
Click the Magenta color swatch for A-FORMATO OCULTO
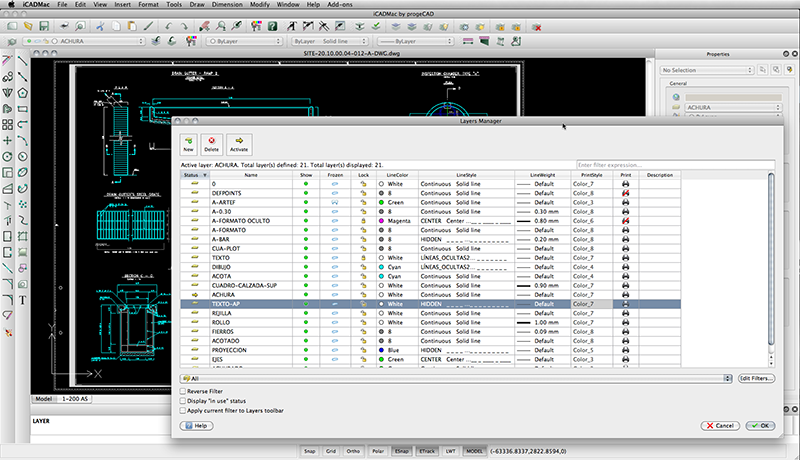coord(382,221)
